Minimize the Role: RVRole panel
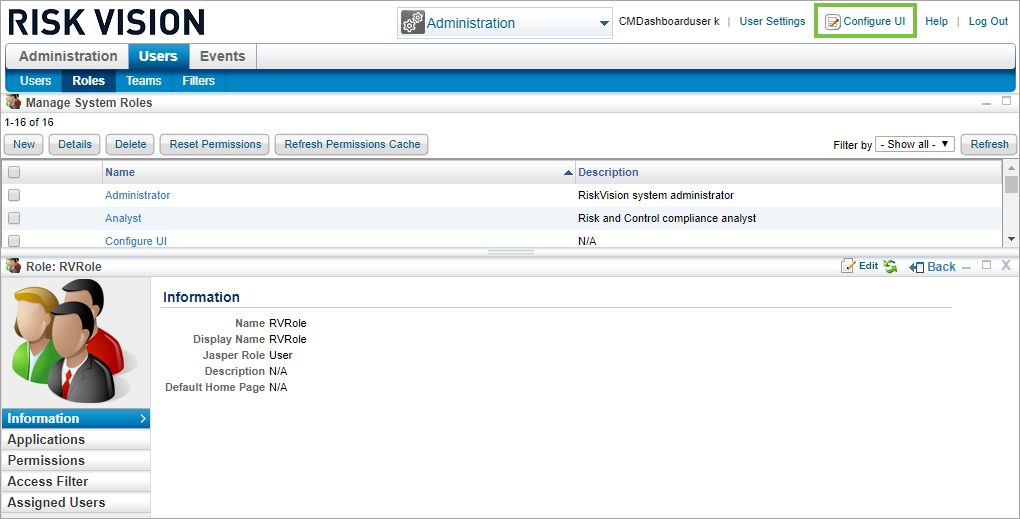This screenshot has height=519, width=1020. 967,267
